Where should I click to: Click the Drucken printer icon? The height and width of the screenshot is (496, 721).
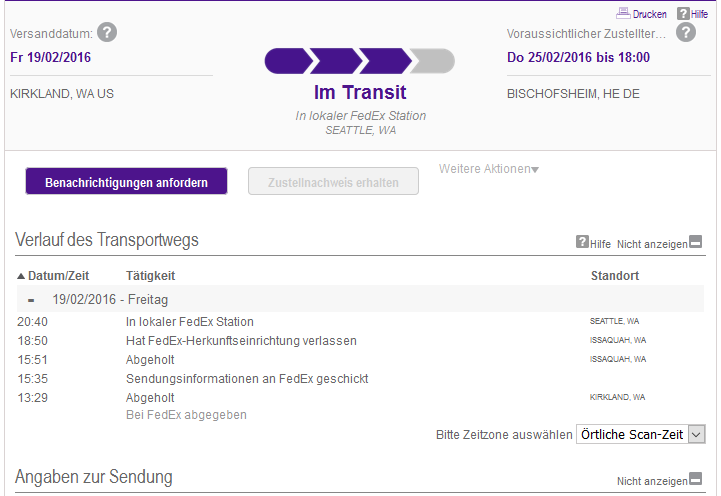(623, 13)
